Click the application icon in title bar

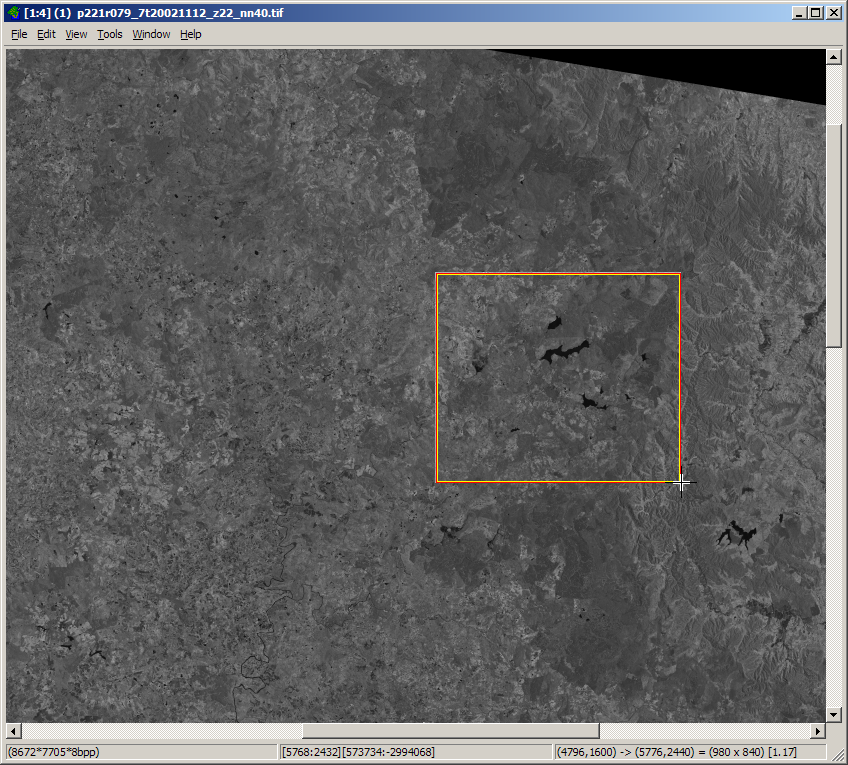click(13, 12)
